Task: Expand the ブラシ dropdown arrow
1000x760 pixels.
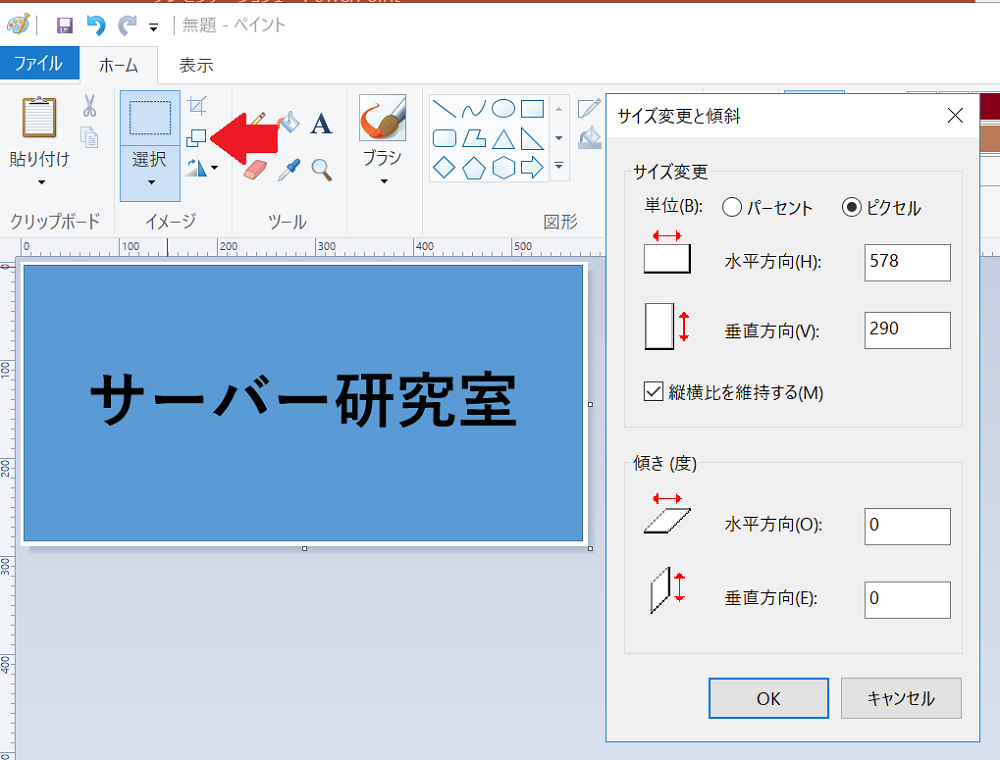Action: [x=383, y=181]
